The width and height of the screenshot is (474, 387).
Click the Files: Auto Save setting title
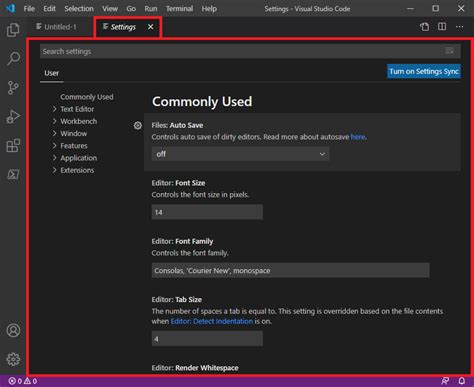pos(177,125)
